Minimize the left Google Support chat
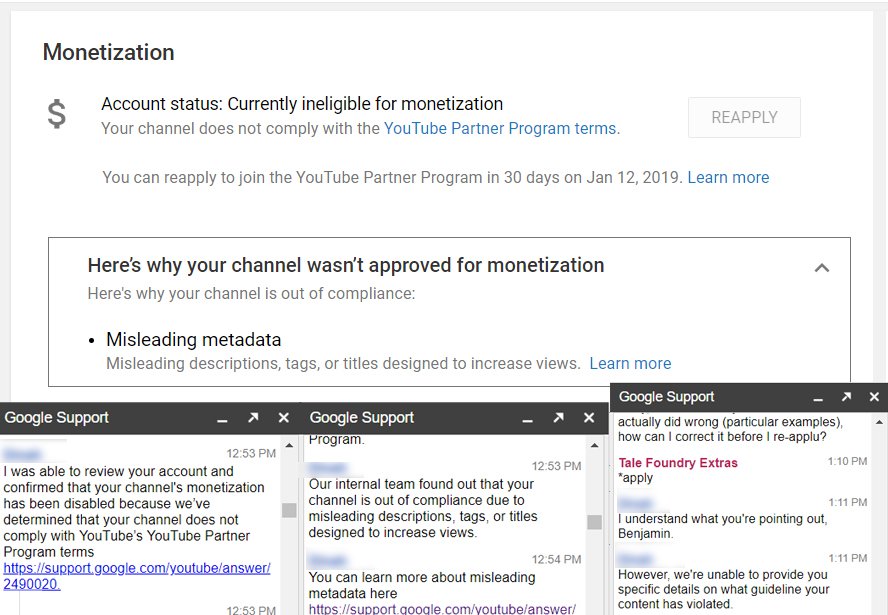The height and width of the screenshot is (615, 888). tap(222, 420)
